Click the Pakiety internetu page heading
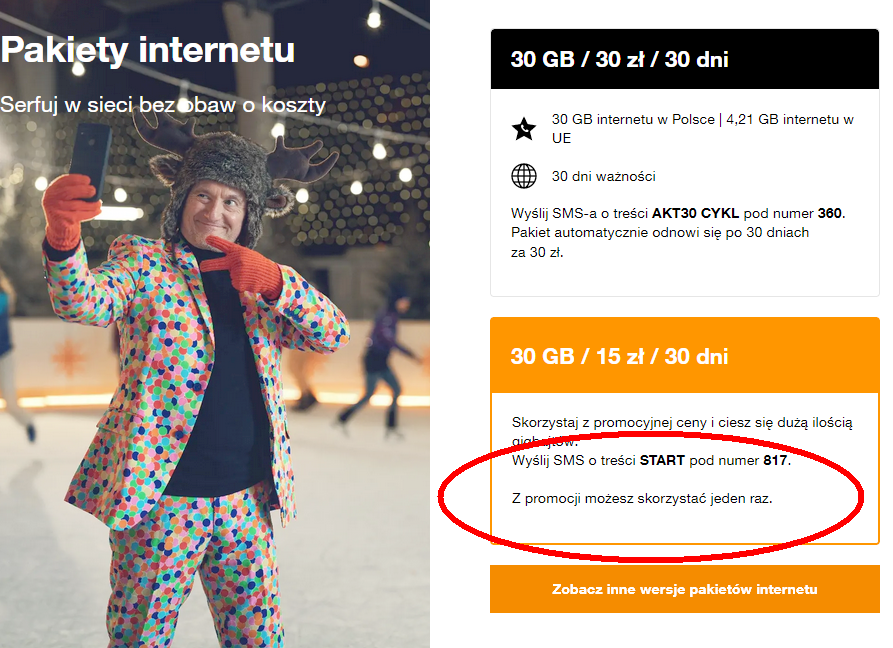The height and width of the screenshot is (648, 893). point(148,49)
